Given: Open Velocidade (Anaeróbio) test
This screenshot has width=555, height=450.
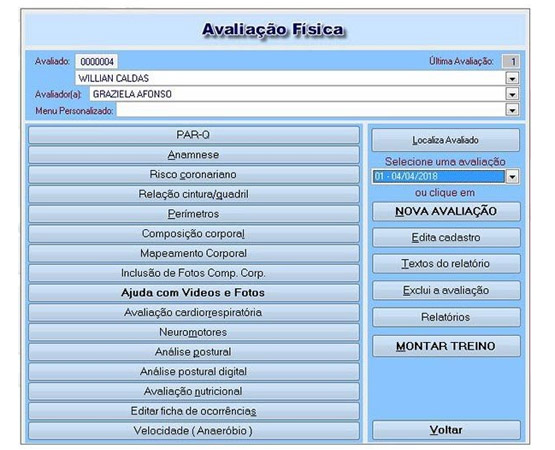Looking at the screenshot, I should pyautogui.click(x=194, y=431).
